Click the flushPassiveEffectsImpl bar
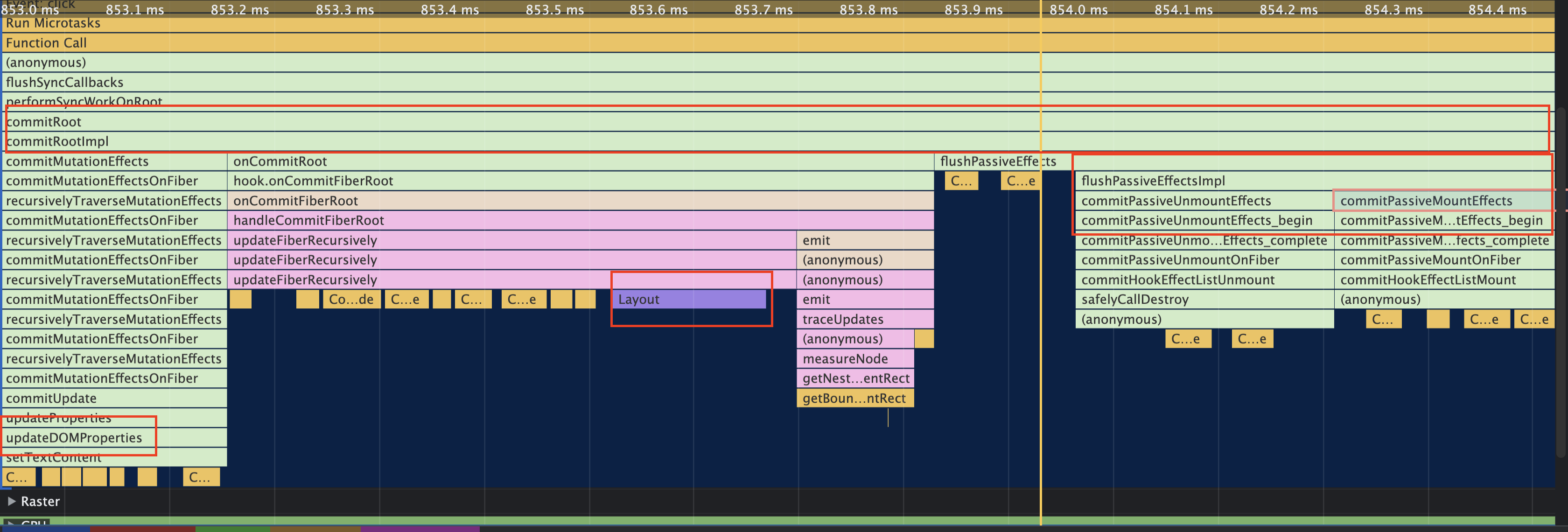This screenshot has width=1568, height=532. point(1153,181)
